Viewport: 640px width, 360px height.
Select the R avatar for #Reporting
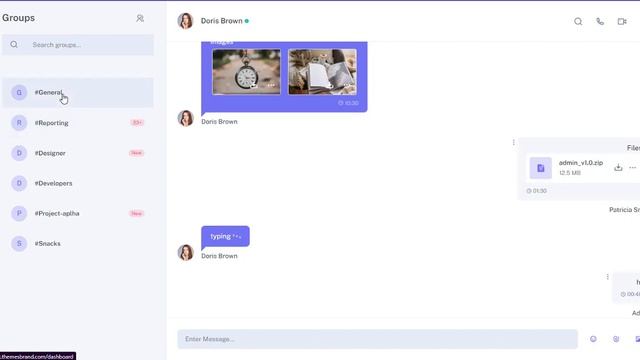pyautogui.click(x=19, y=123)
